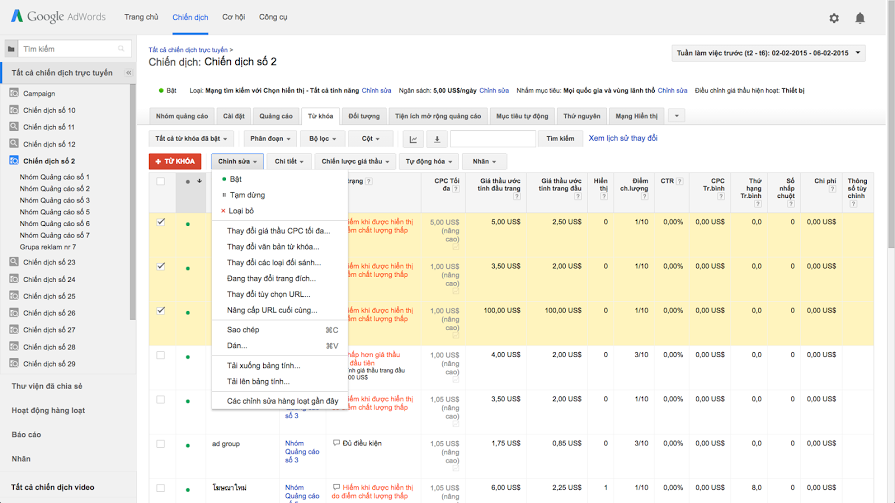Screen dimensions: 895x503
Task: Open the Xem lịch sử thay đổi link
Action: click(623, 138)
